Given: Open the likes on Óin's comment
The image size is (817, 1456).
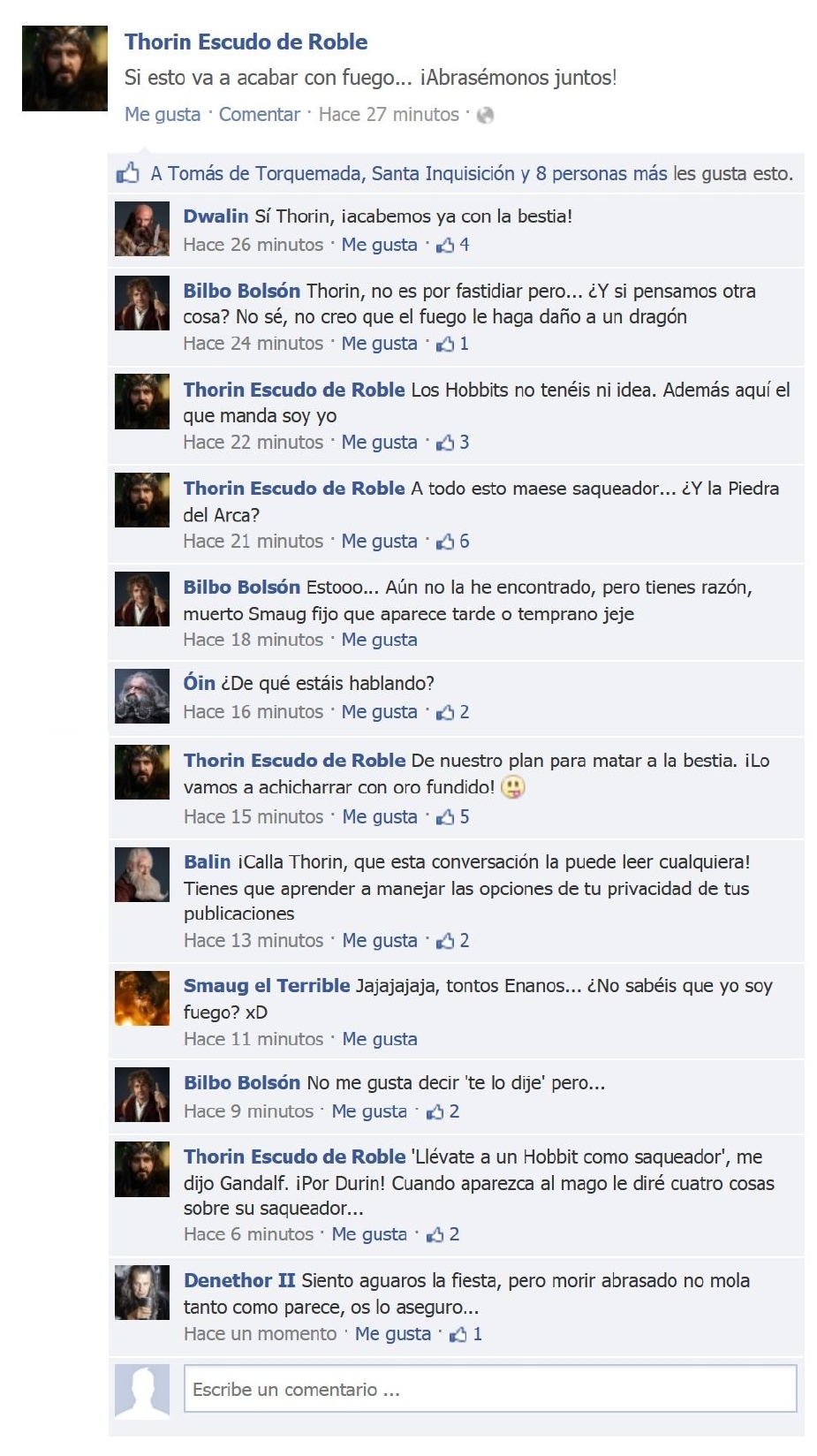Looking at the screenshot, I should (x=453, y=712).
